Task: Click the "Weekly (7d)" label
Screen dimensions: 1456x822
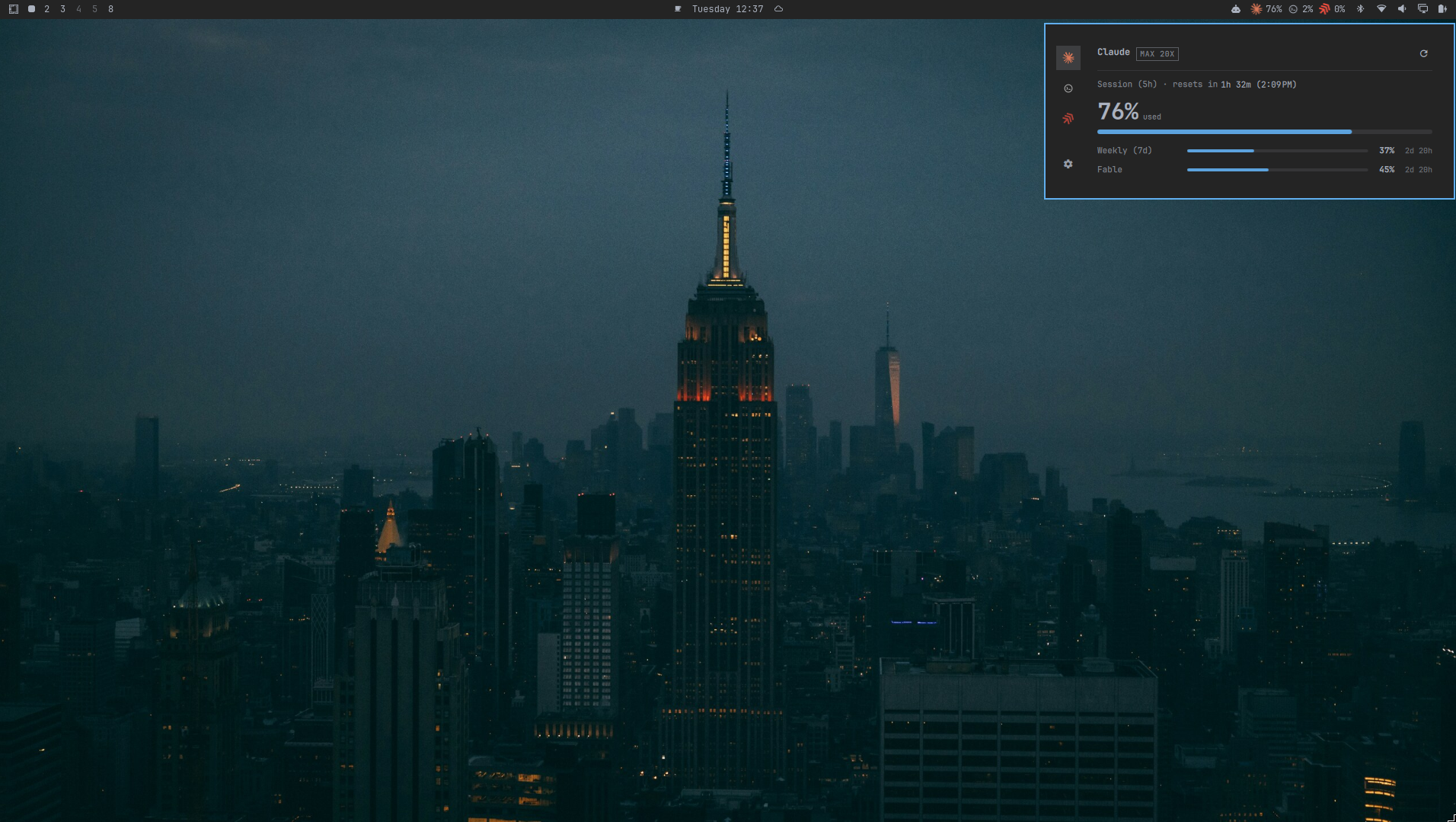Action: pyautogui.click(x=1125, y=151)
